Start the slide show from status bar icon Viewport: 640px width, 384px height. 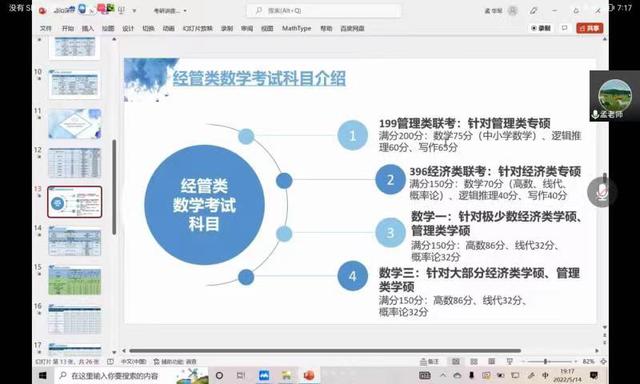coord(509,362)
